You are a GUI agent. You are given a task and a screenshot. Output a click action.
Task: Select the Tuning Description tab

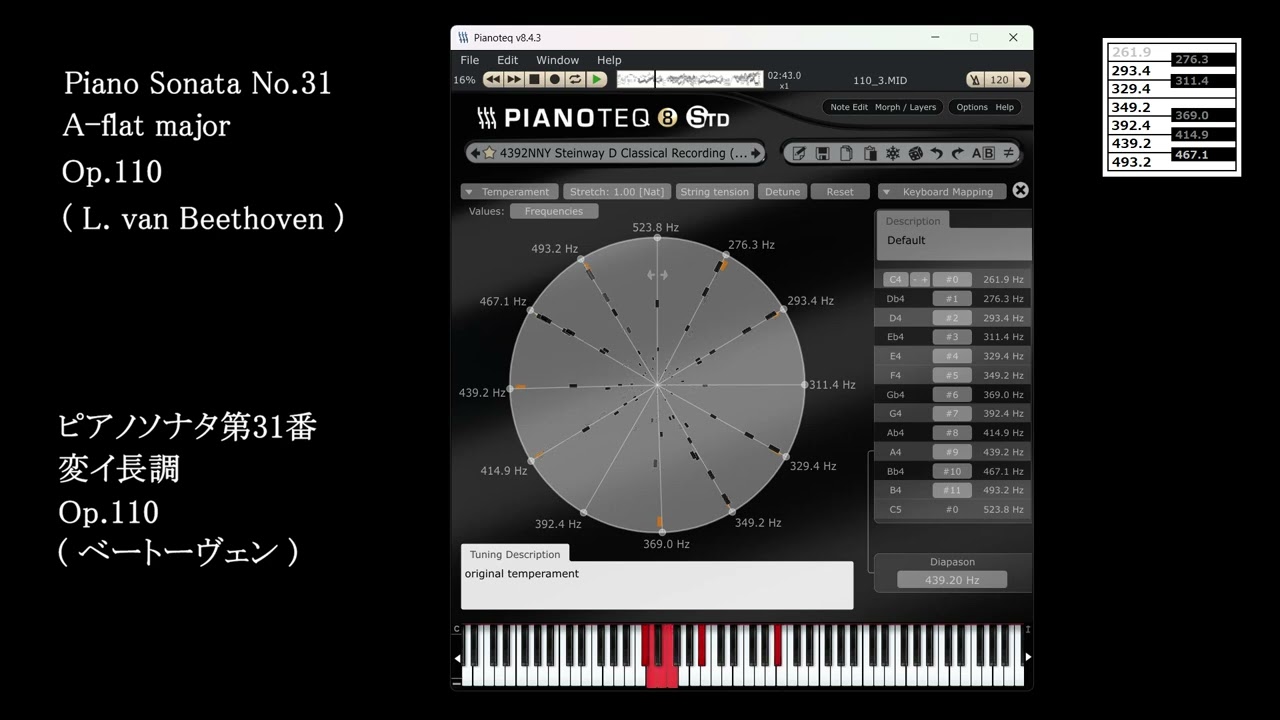point(515,554)
